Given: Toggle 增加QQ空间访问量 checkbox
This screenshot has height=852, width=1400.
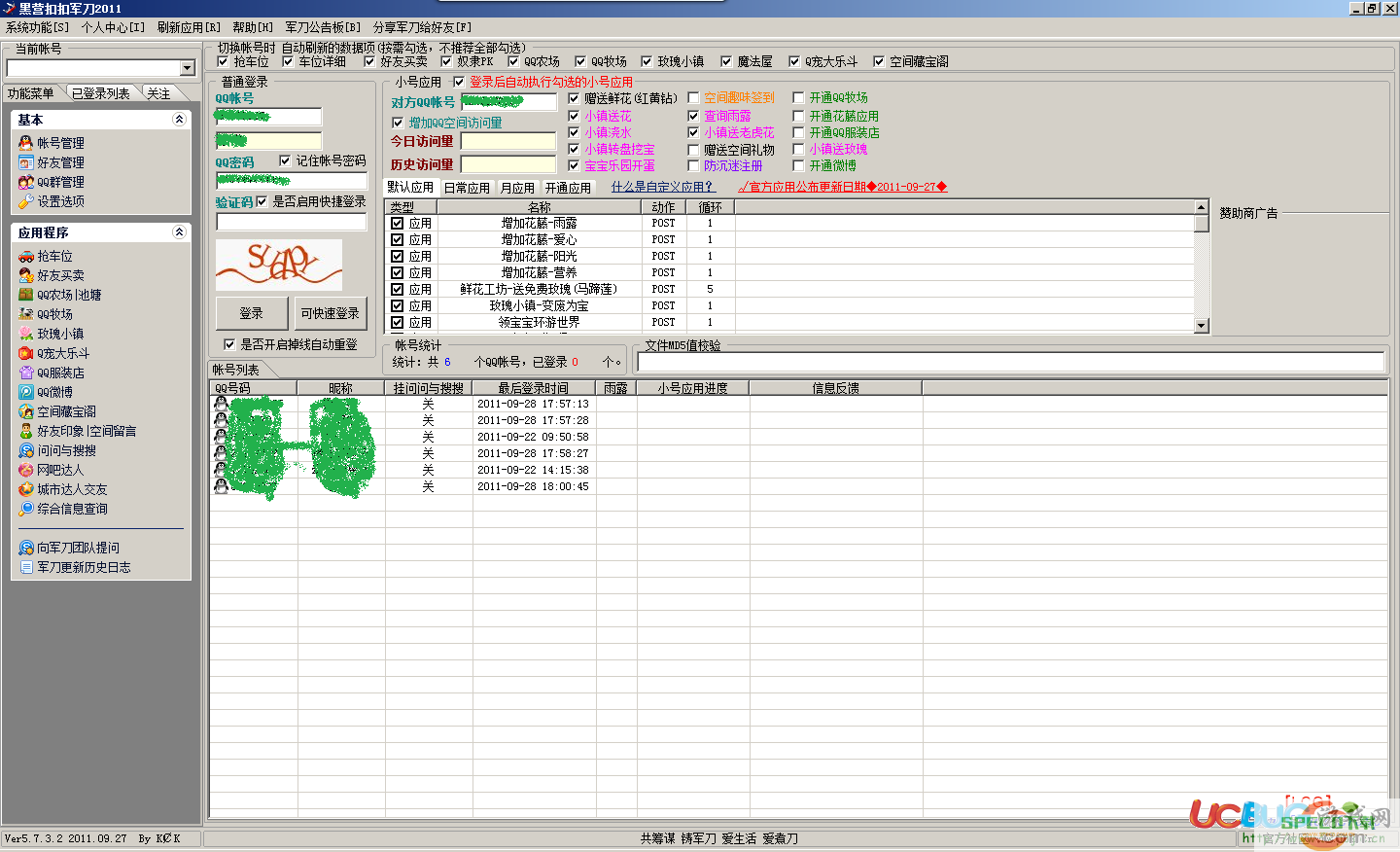Looking at the screenshot, I should (398, 123).
